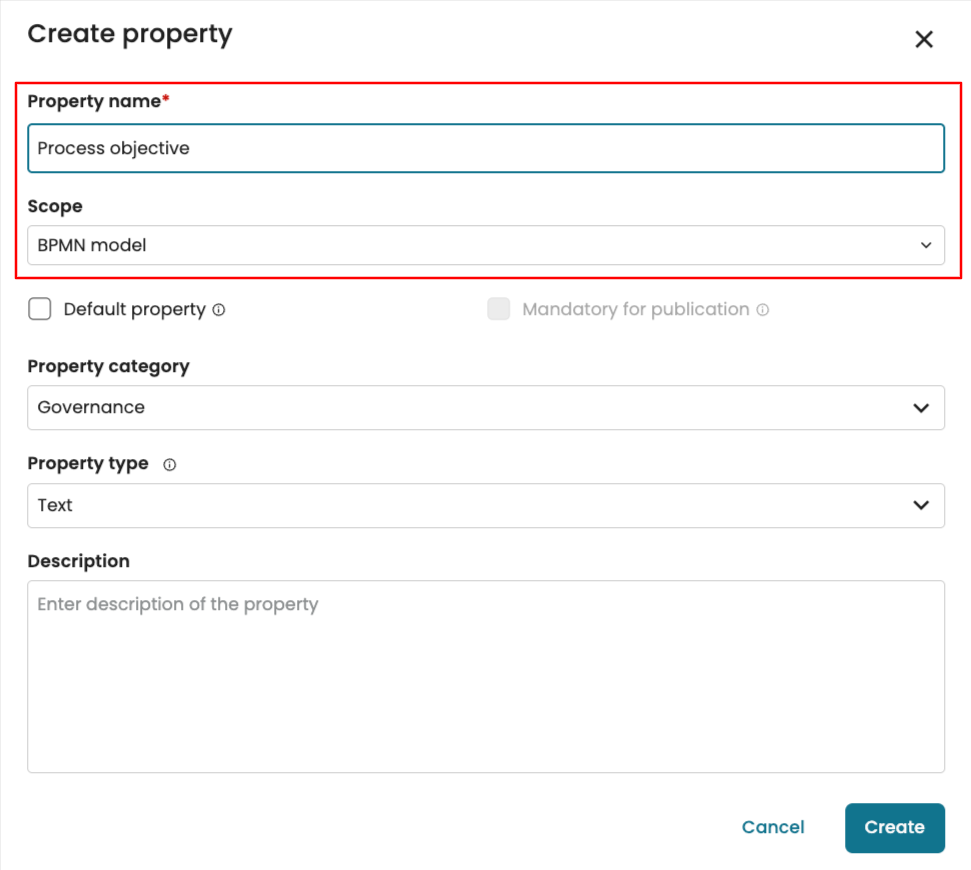Screen dimensions: 971x870
Task: Click the Scope dropdown chevron arrow
Action: pos(925,245)
